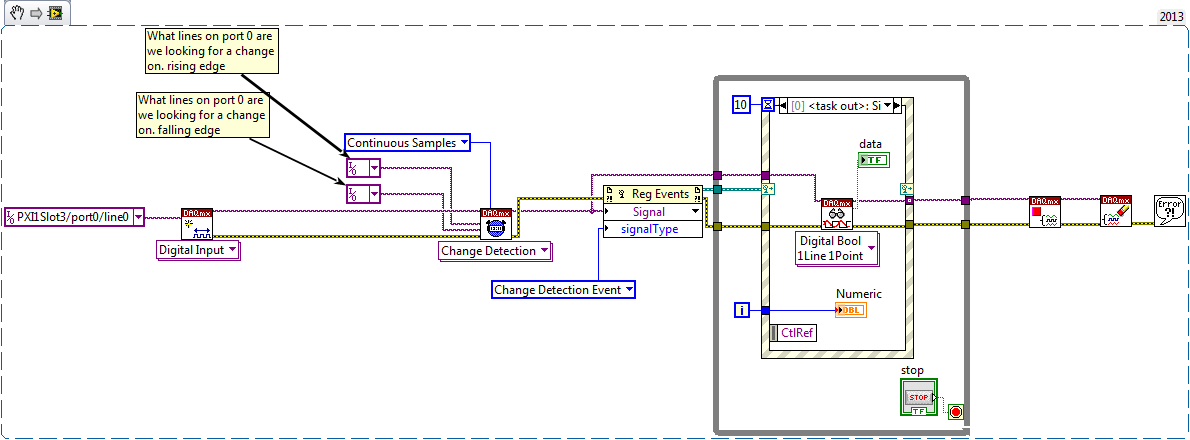Open the Continuous Samples enum dropdown

point(463,142)
